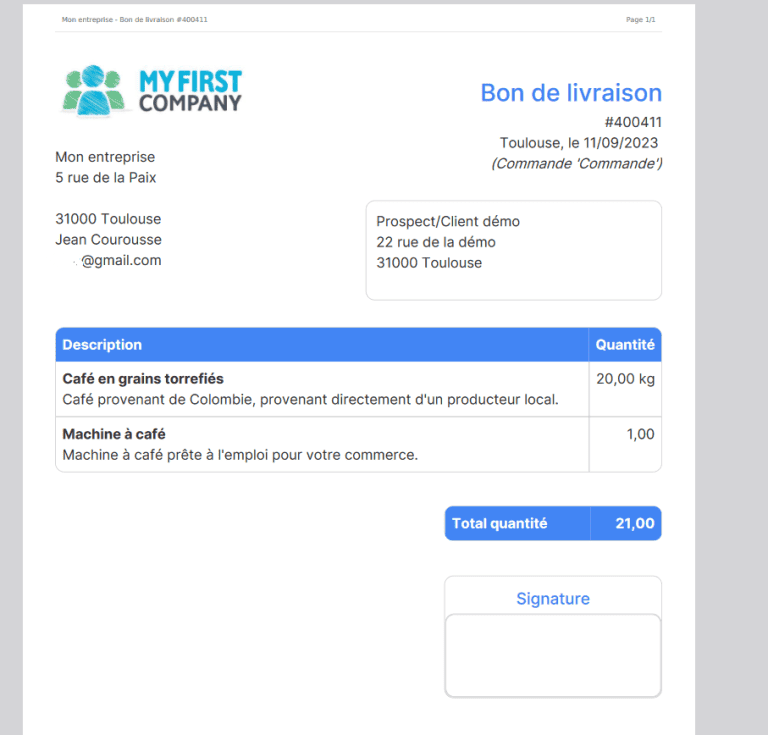
Task: Select the "Café en grains torrefiés" item name
Action: (143, 379)
